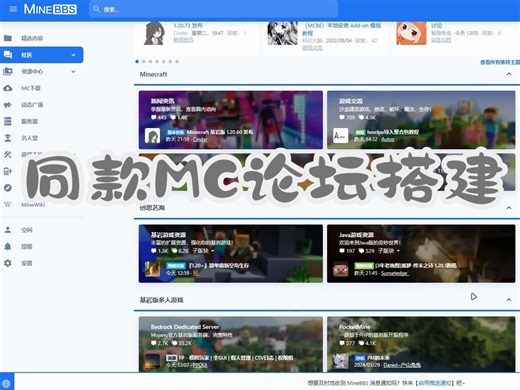
Task: Collapse the Minecraft category section
Action: 509,74
